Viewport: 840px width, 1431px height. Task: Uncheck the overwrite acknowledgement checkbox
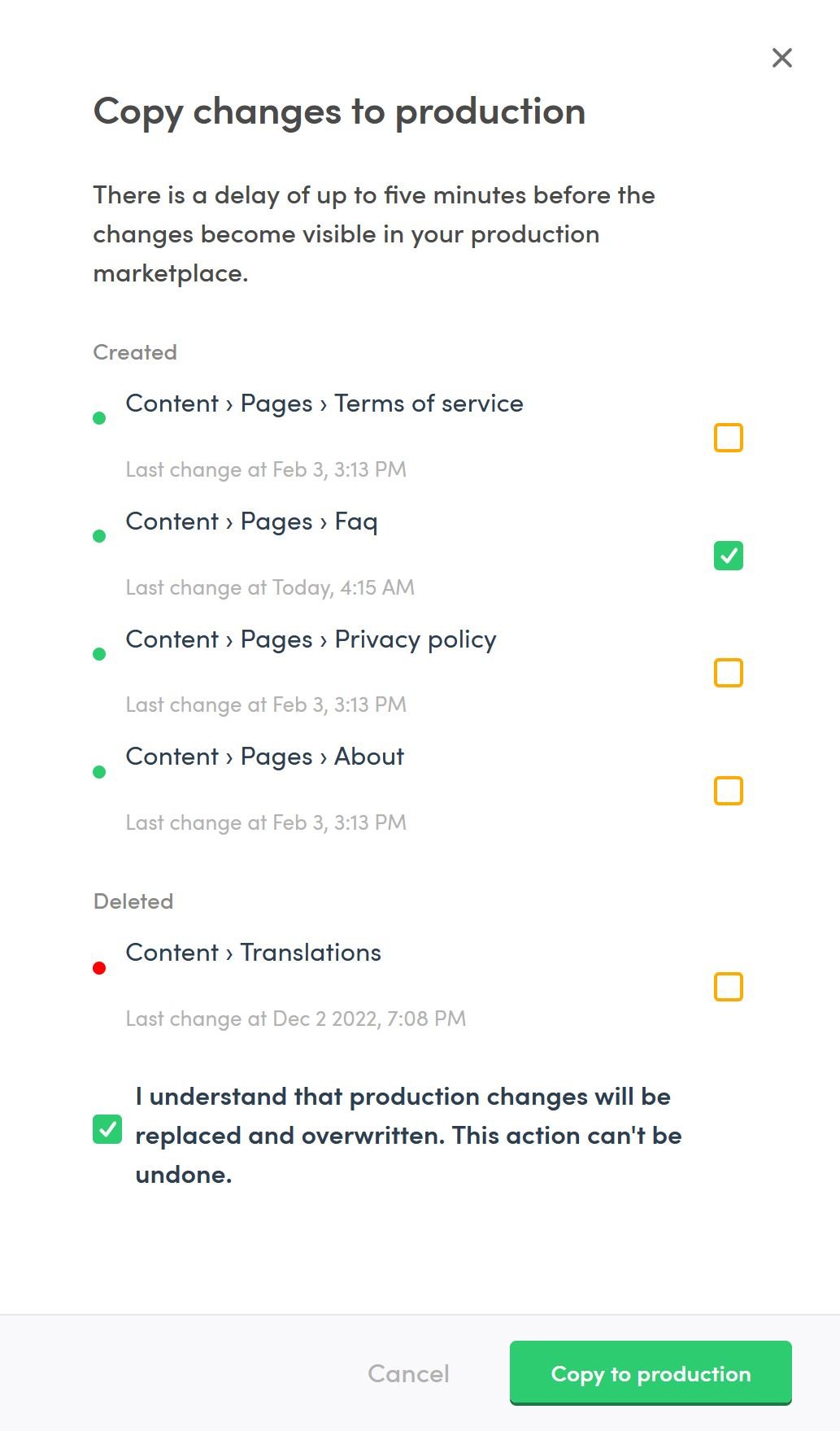(107, 1129)
